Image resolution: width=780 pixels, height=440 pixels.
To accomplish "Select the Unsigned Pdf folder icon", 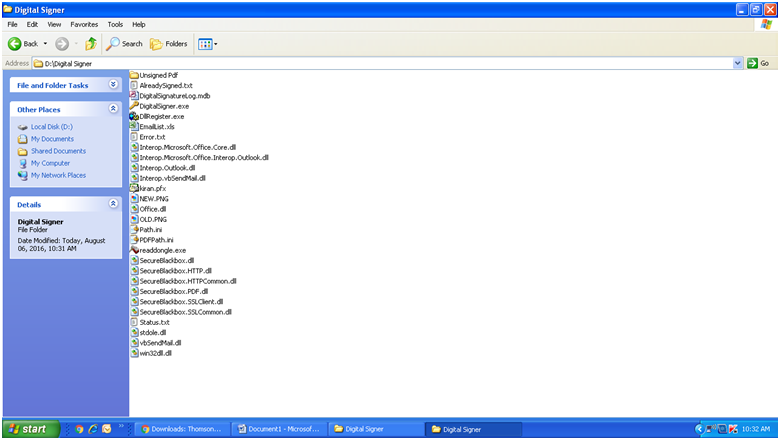I will 134,75.
